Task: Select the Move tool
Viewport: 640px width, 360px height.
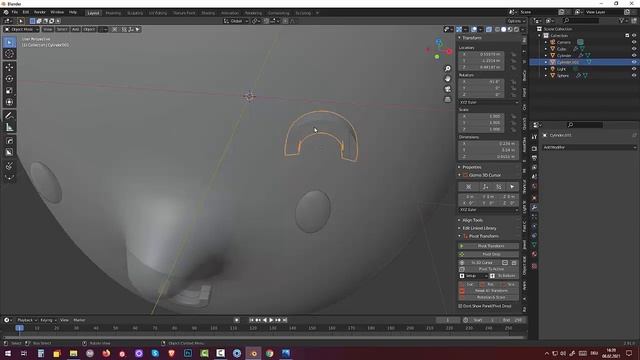Action: click(x=9, y=67)
